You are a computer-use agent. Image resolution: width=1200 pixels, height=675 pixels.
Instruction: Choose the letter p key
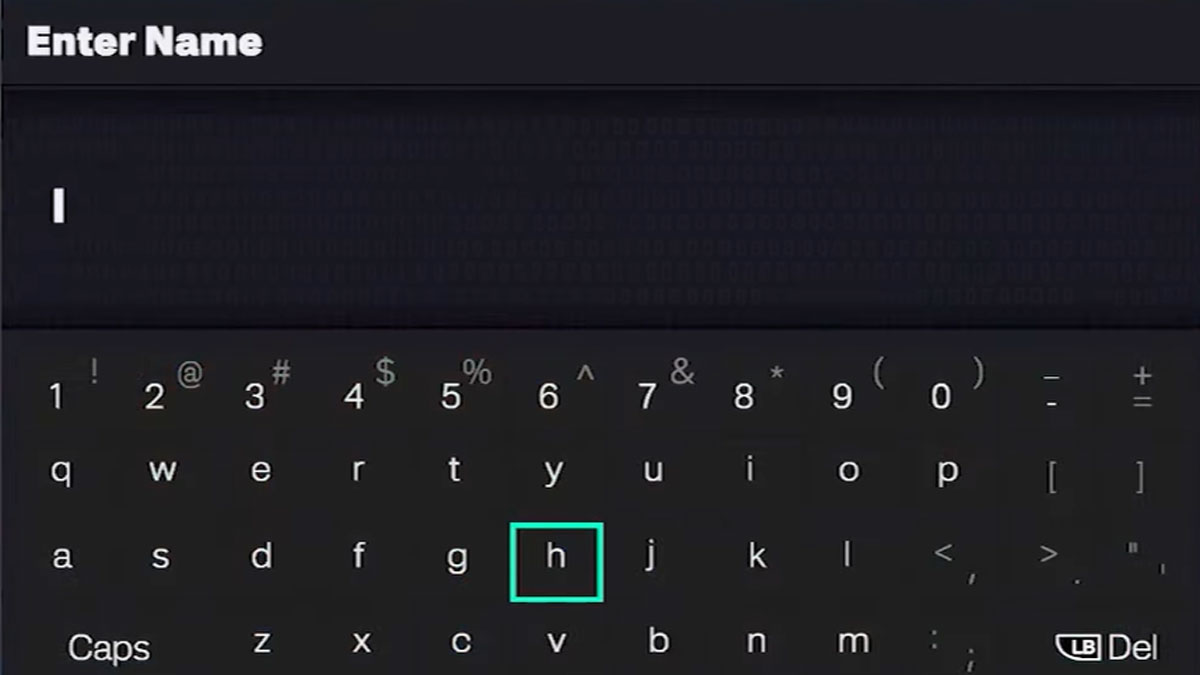pyautogui.click(x=947, y=471)
